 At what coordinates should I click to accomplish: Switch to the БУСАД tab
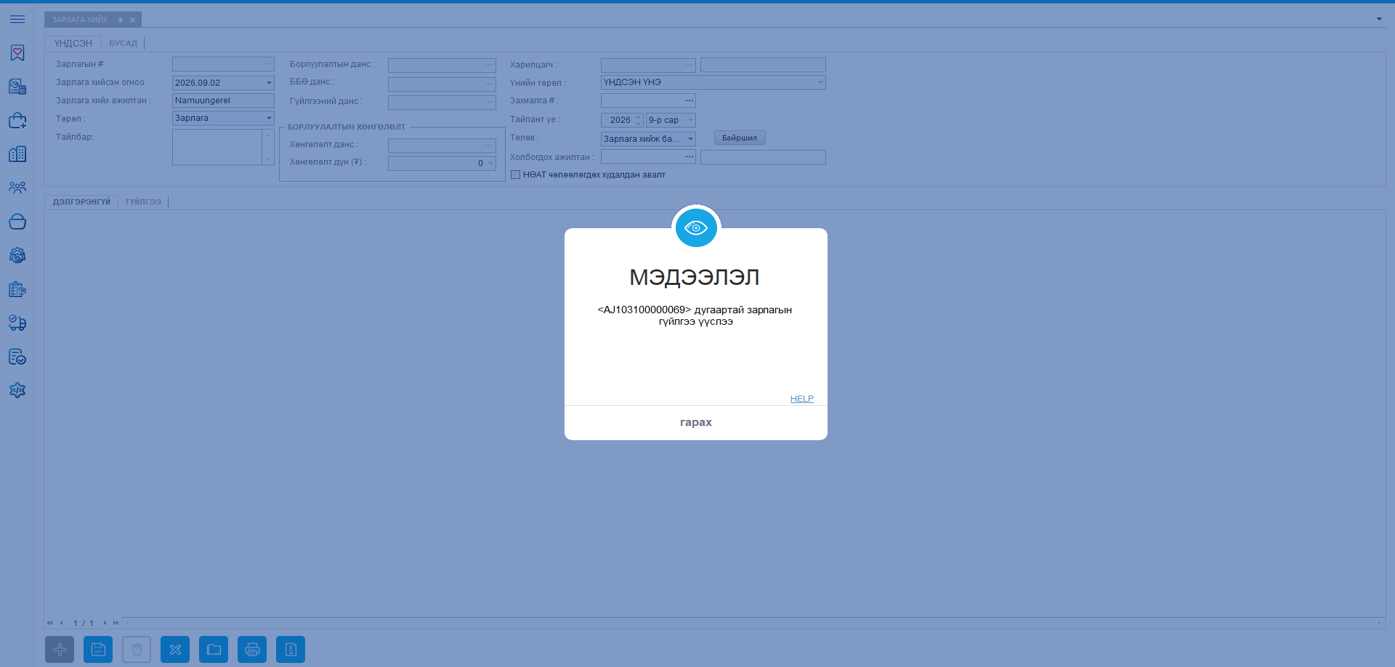[x=123, y=43]
